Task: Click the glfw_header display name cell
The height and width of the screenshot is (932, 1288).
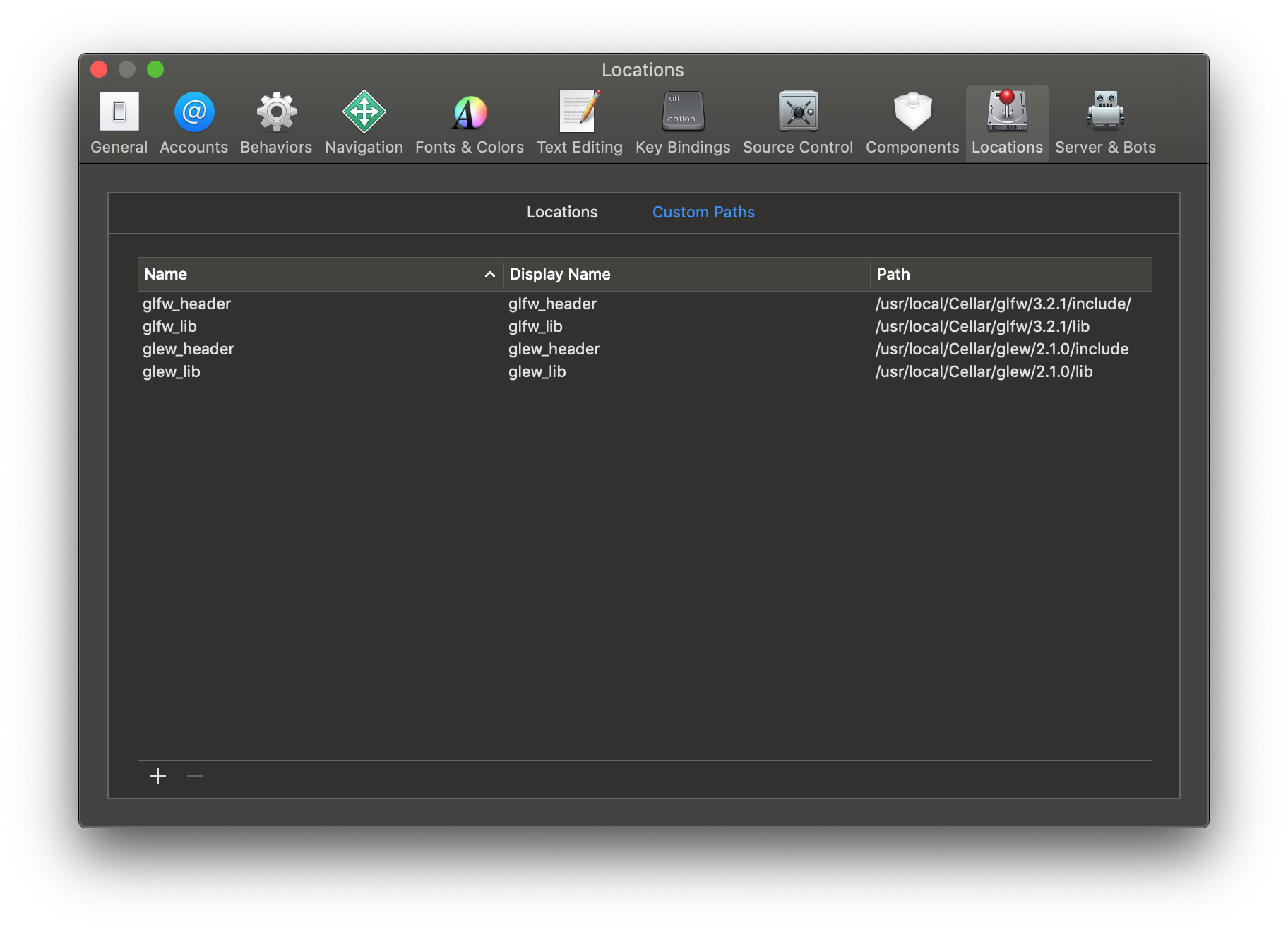Action: (552, 304)
